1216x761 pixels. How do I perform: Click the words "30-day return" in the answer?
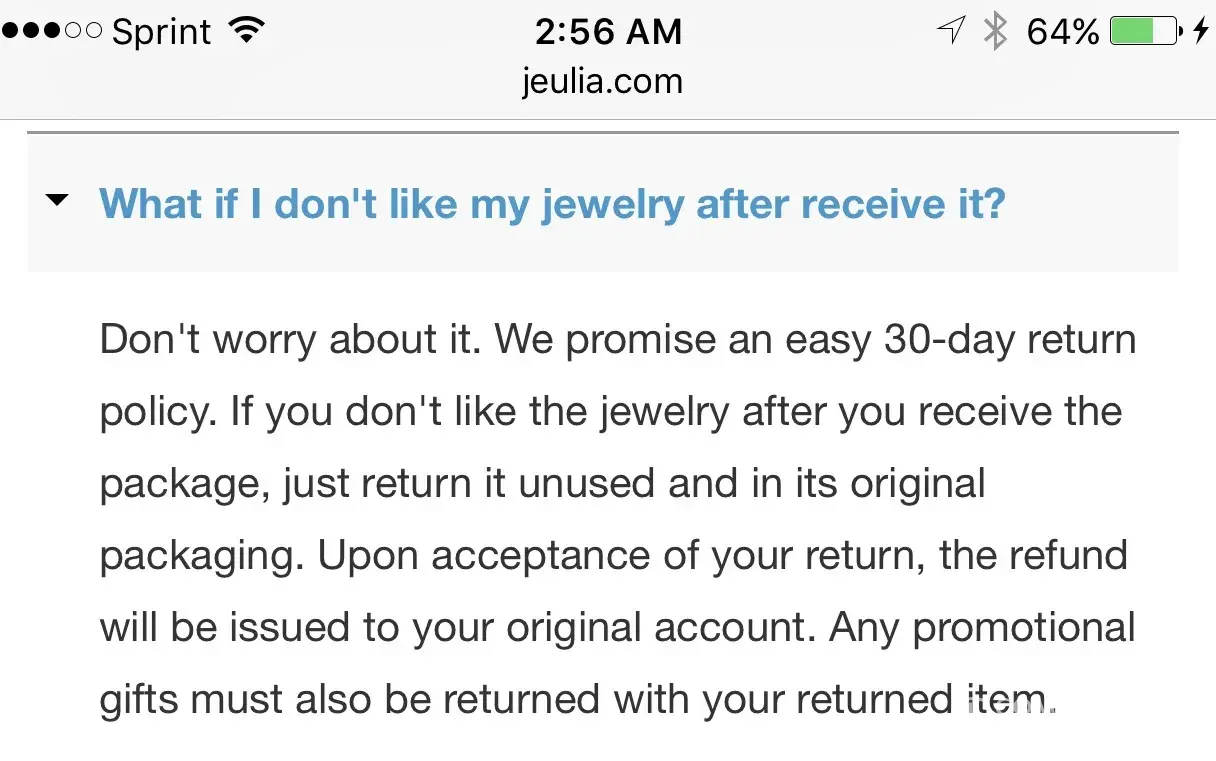pos(1010,340)
